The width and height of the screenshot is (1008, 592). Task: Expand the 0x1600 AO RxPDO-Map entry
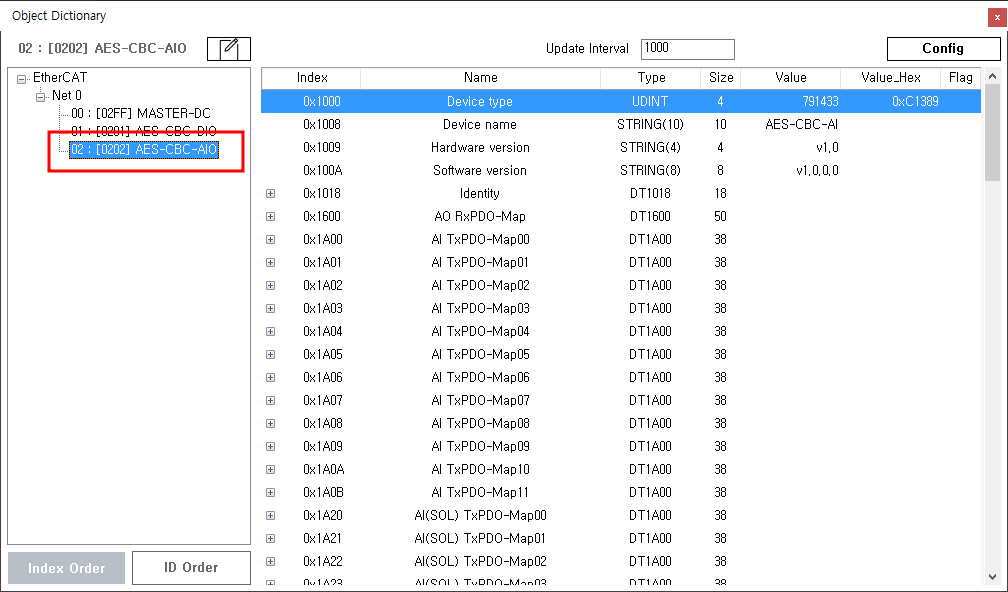coord(270,217)
